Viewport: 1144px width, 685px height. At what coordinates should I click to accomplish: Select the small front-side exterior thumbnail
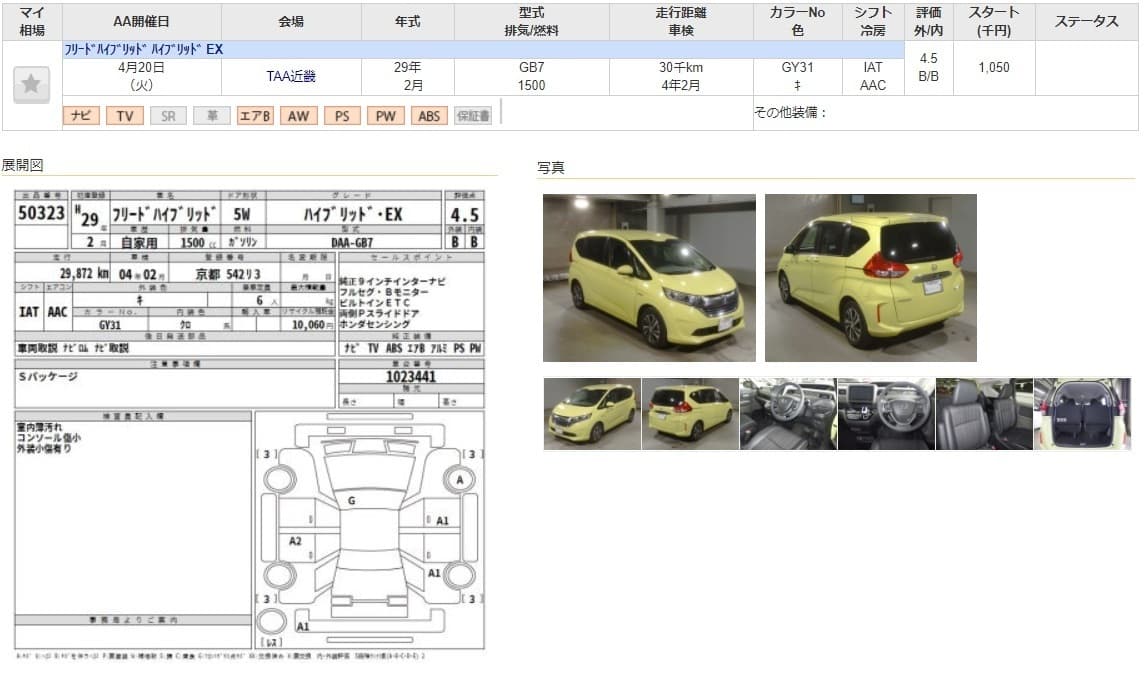coord(591,414)
